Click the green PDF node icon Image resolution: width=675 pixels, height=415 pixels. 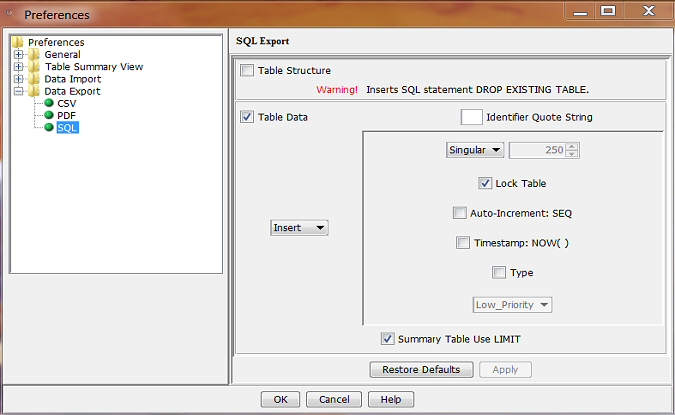49,115
